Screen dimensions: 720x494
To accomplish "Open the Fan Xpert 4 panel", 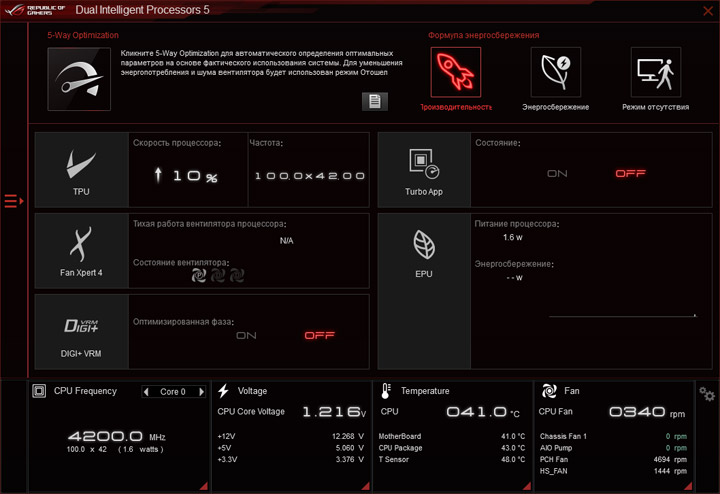I will (82, 251).
